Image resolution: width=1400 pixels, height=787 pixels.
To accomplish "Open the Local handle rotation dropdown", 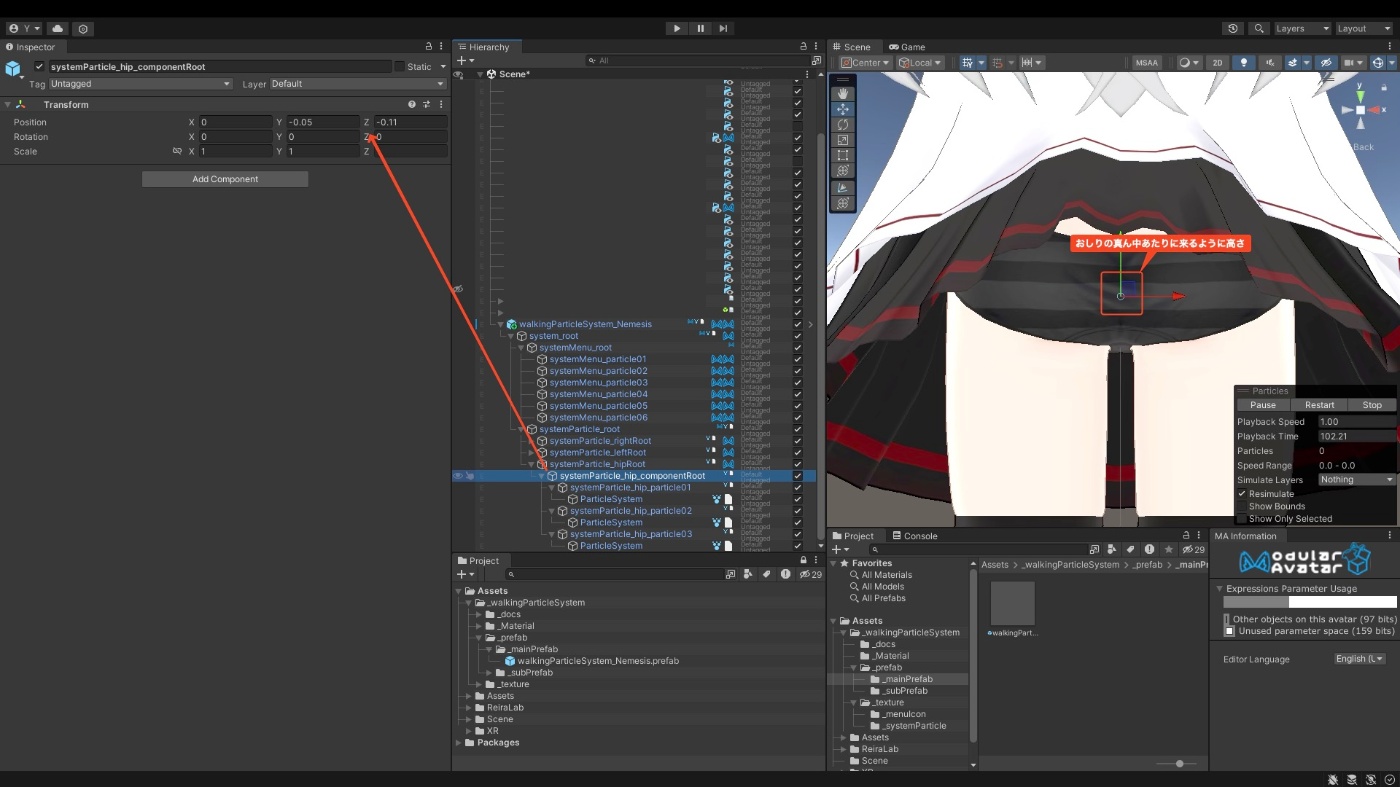I will 920,62.
